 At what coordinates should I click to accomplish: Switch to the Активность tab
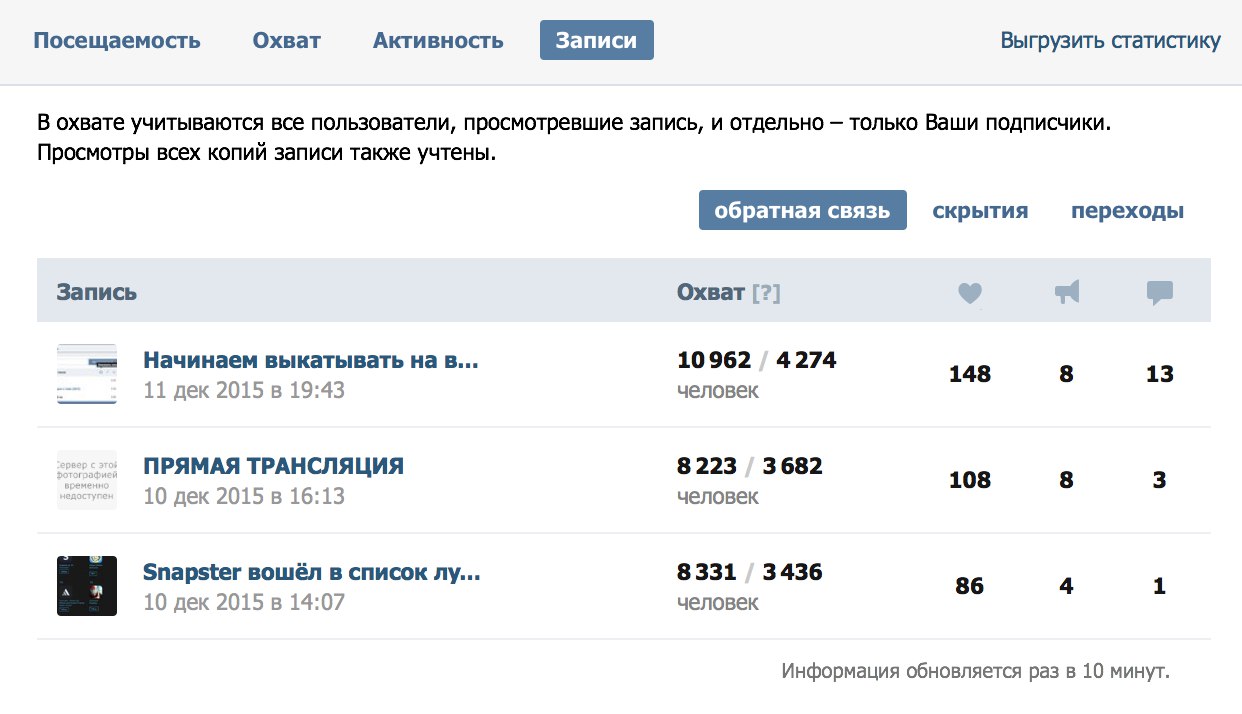[438, 41]
